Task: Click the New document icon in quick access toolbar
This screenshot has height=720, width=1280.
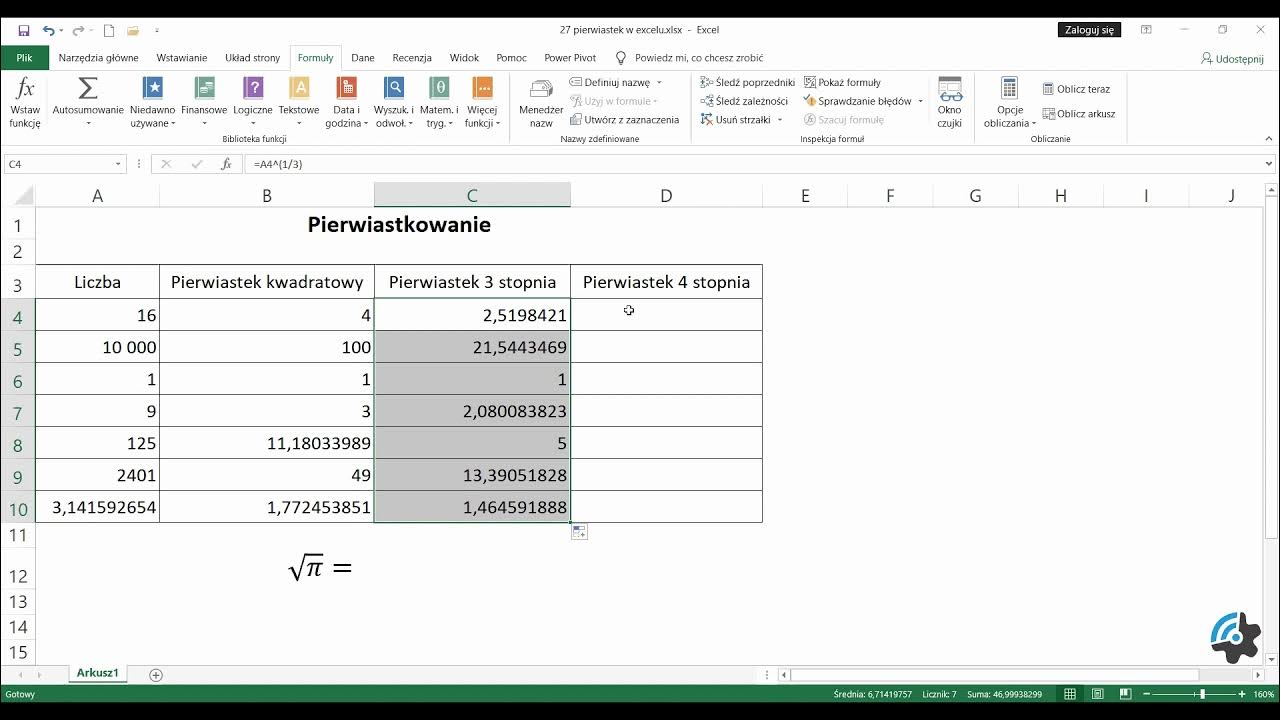Action: click(x=109, y=31)
